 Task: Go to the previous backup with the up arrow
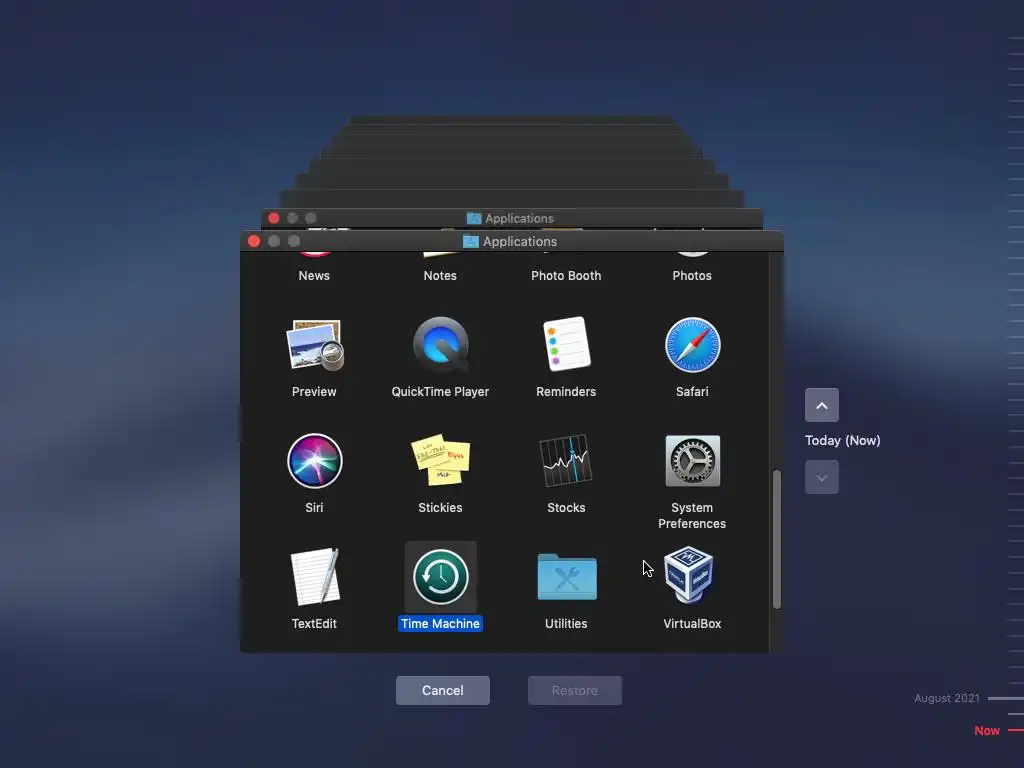tap(822, 405)
